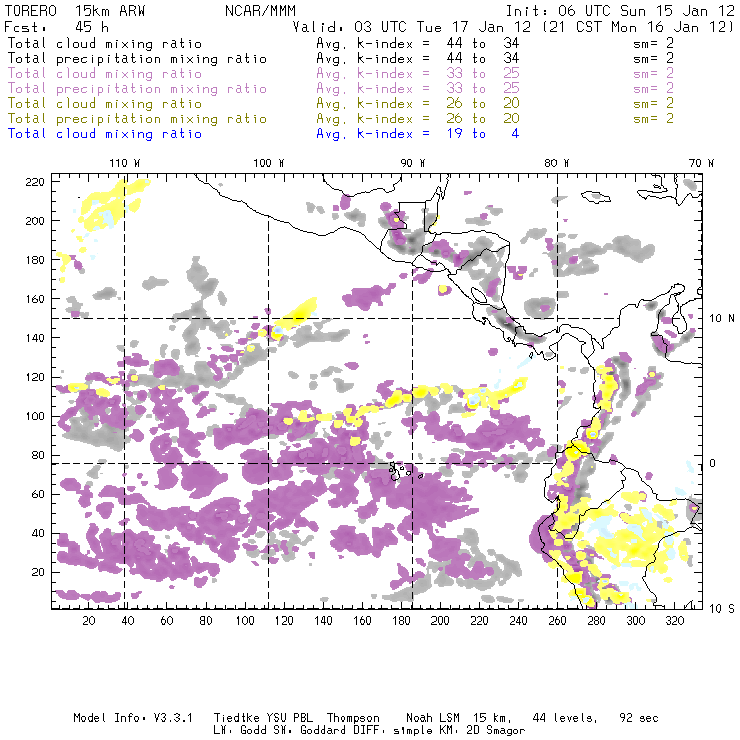This screenshot has width=740, height=740.
Task: Pick olive "Total cloud mixing ratio" legend label
Action: (105, 104)
